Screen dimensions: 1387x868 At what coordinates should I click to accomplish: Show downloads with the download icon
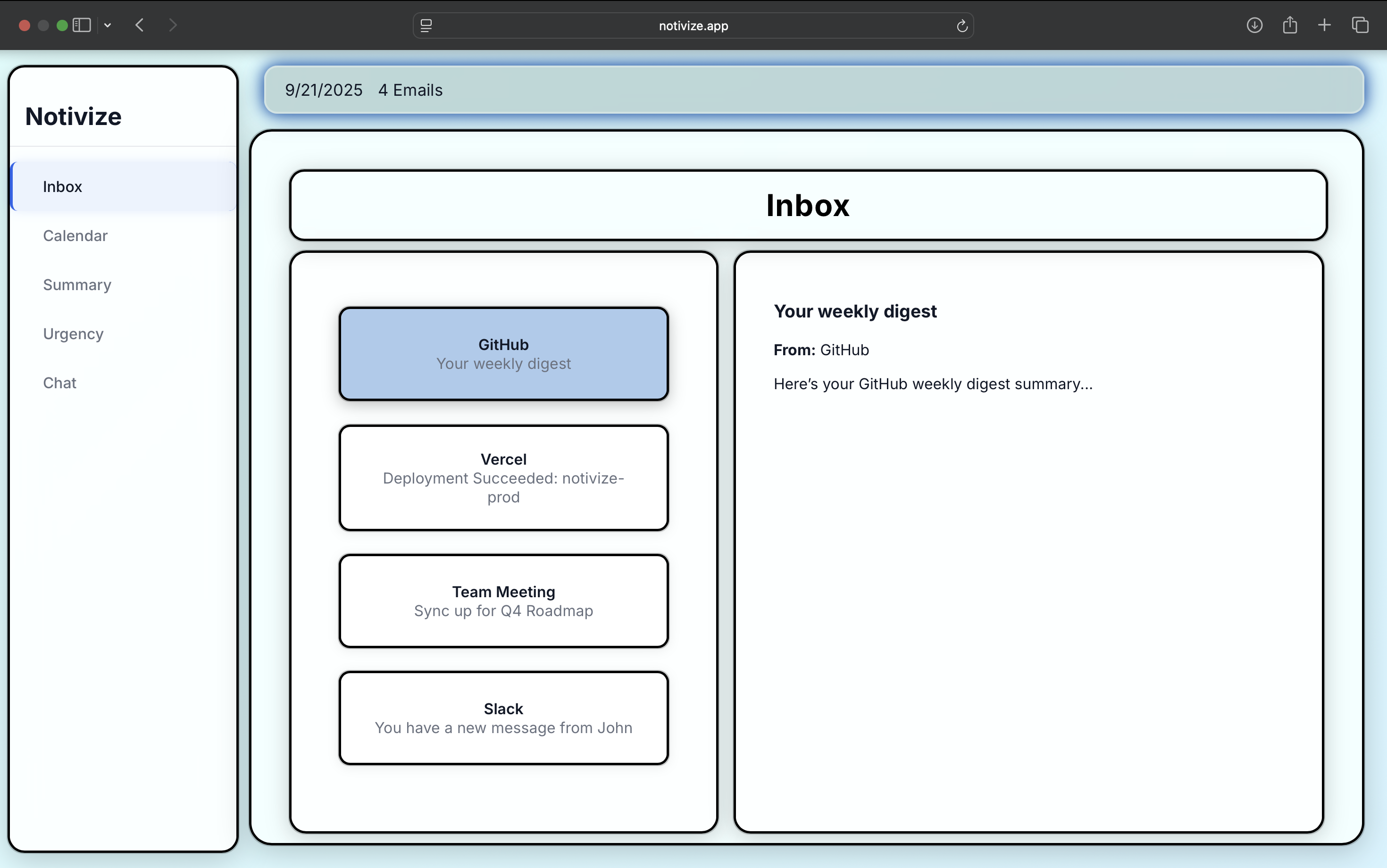click(1254, 25)
